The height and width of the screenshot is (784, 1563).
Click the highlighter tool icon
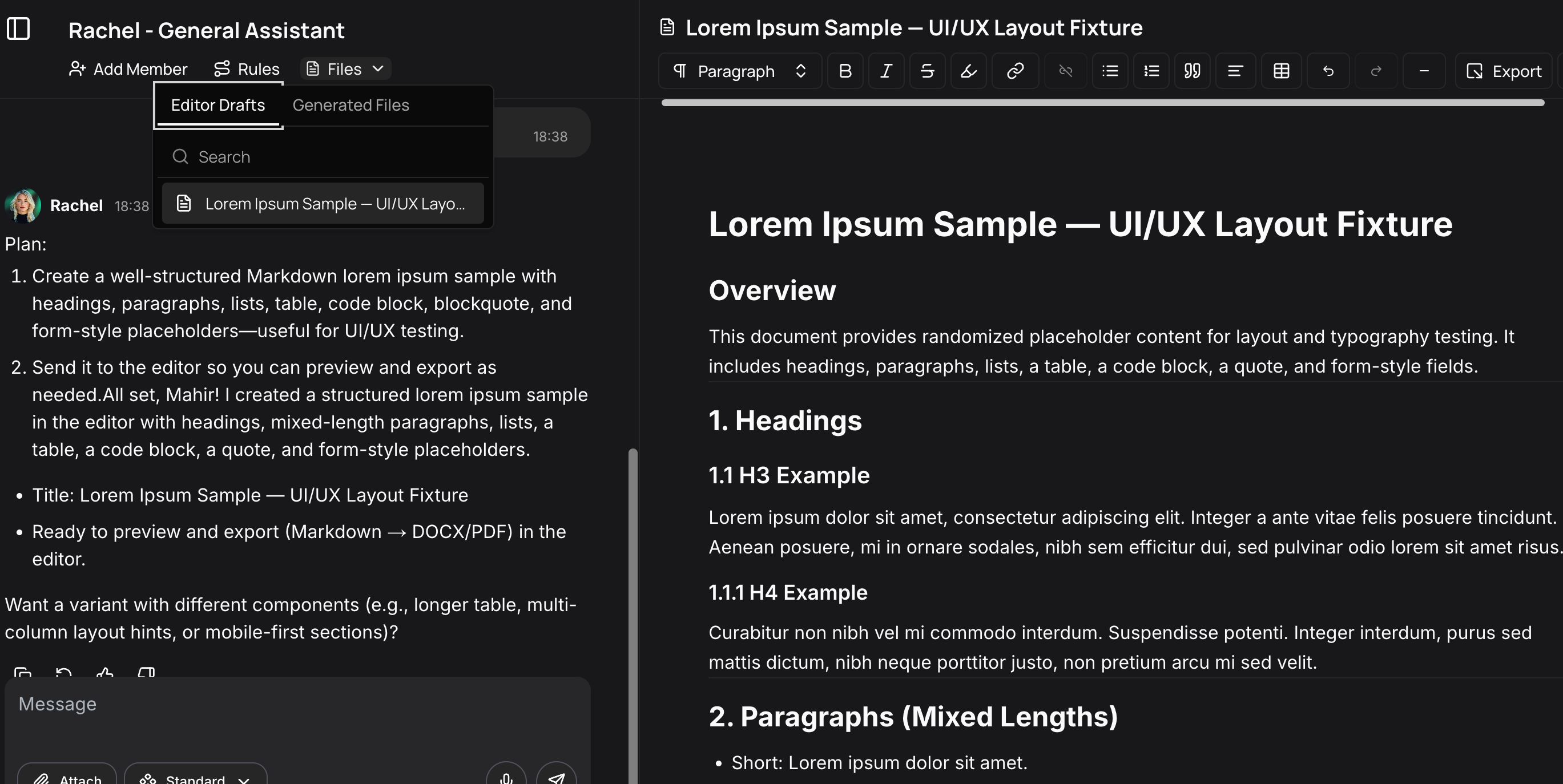[x=968, y=71]
